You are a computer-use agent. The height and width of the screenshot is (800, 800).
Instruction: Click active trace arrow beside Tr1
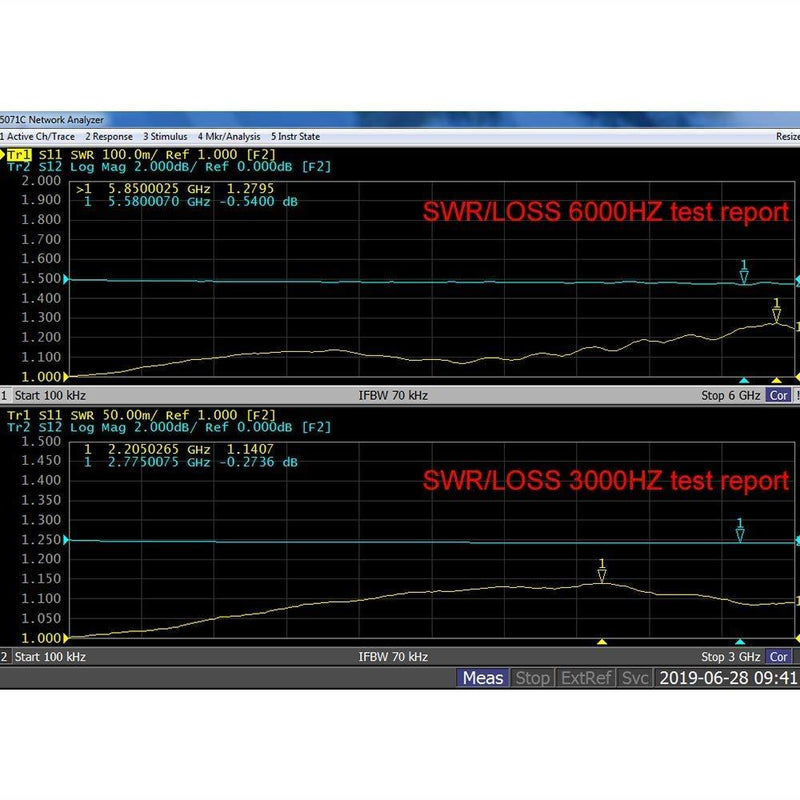[x=3, y=154]
